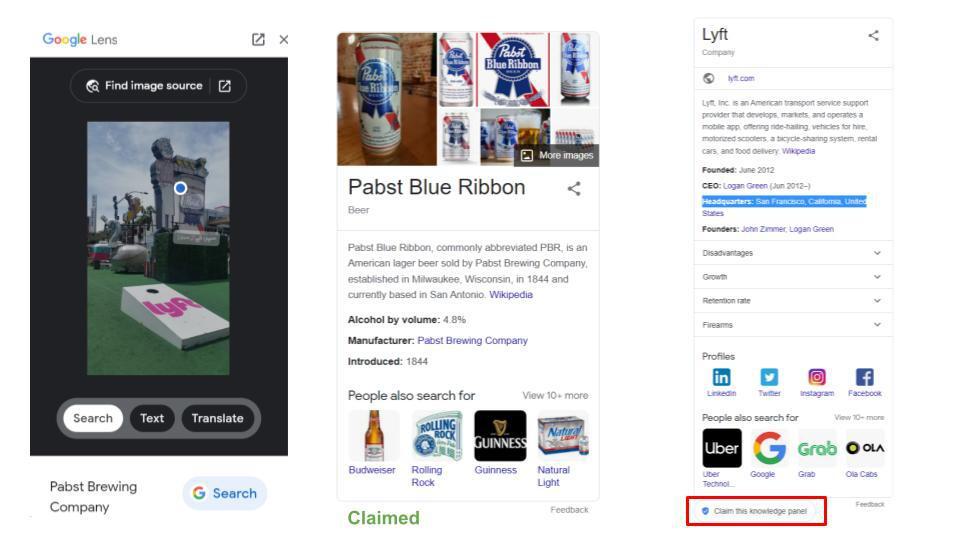The width and height of the screenshot is (960, 540).
Task: Click the Find image source button
Action: pyautogui.click(x=145, y=86)
